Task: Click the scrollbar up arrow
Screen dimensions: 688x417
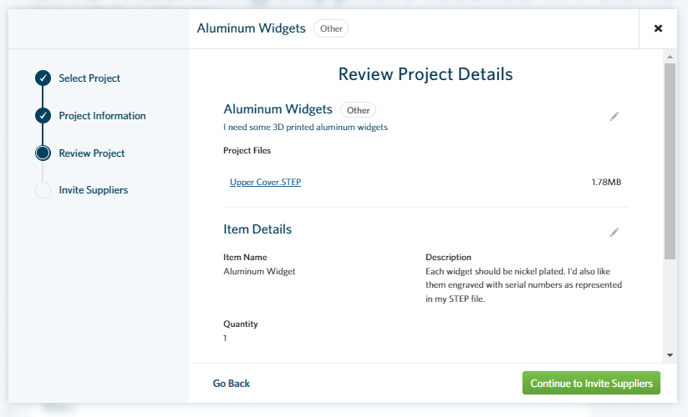Action: click(x=670, y=57)
